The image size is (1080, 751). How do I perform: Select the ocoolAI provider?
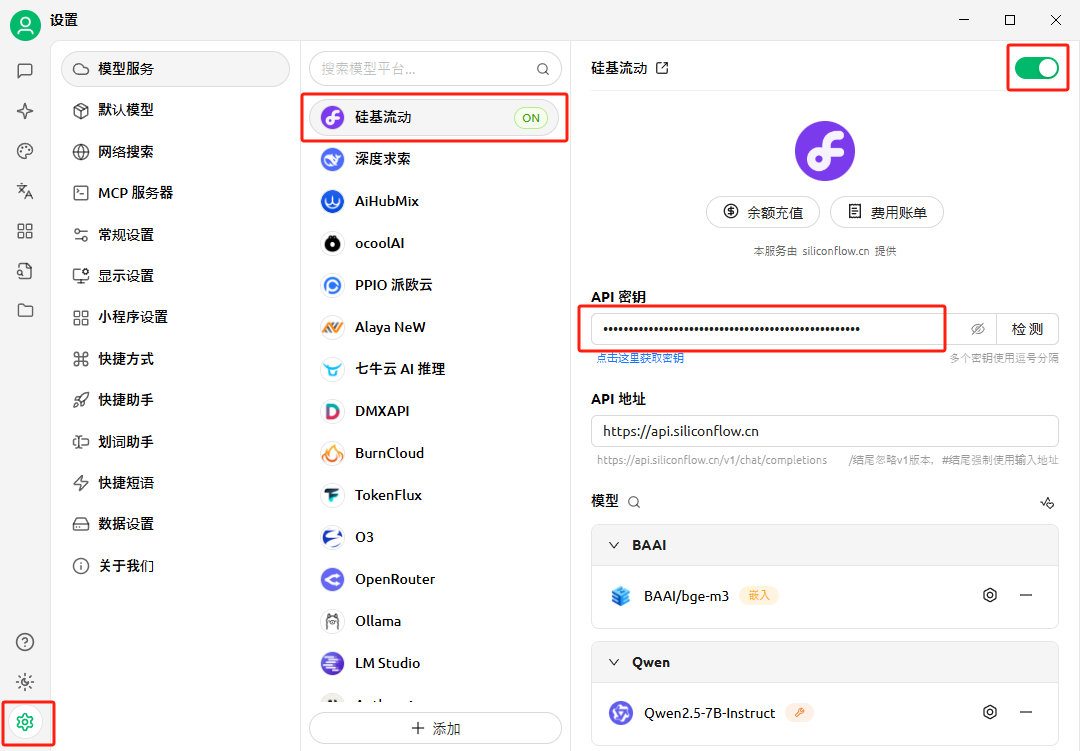[434, 243]
